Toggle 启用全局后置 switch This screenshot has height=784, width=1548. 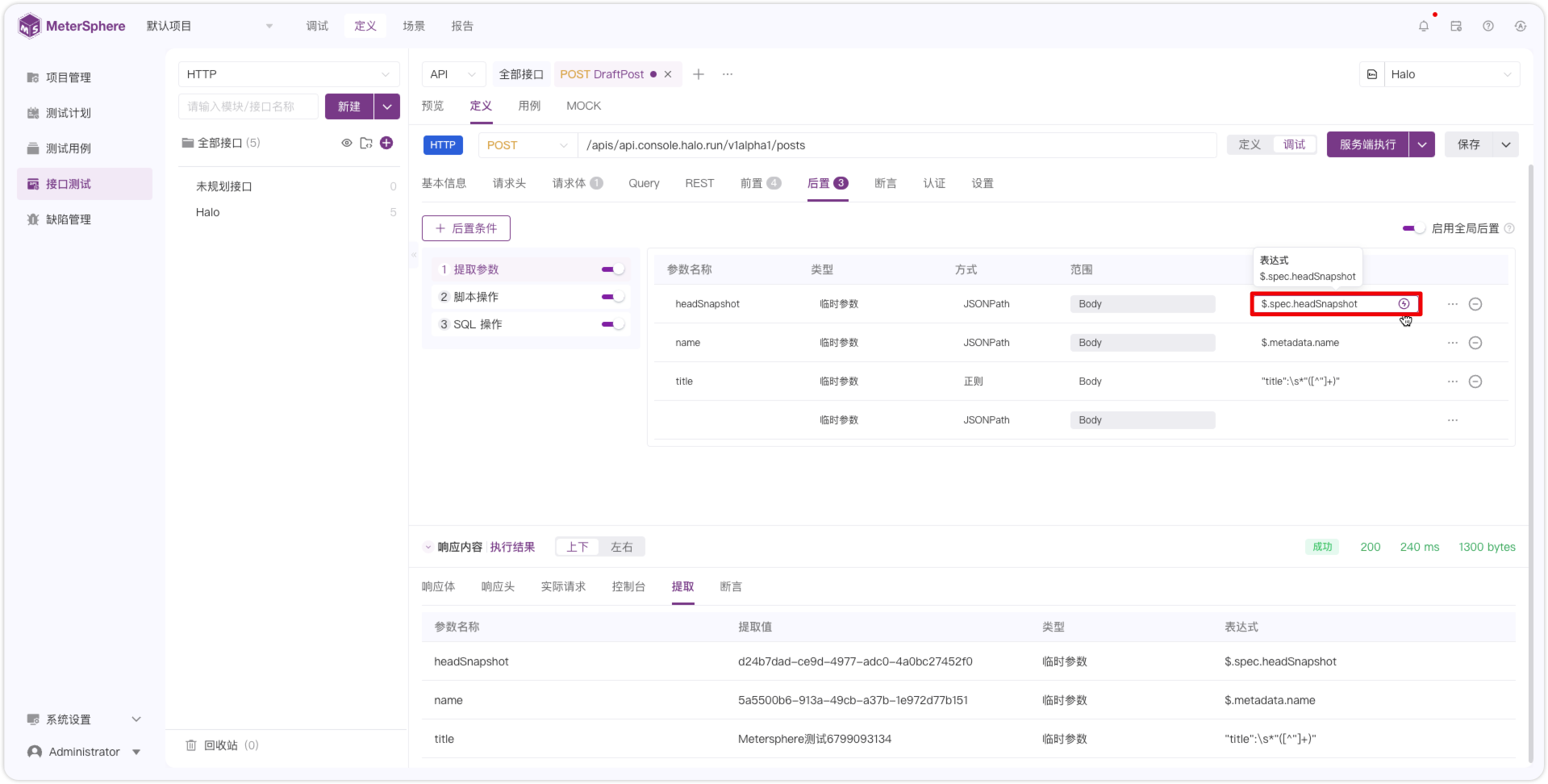(1414, 228)
